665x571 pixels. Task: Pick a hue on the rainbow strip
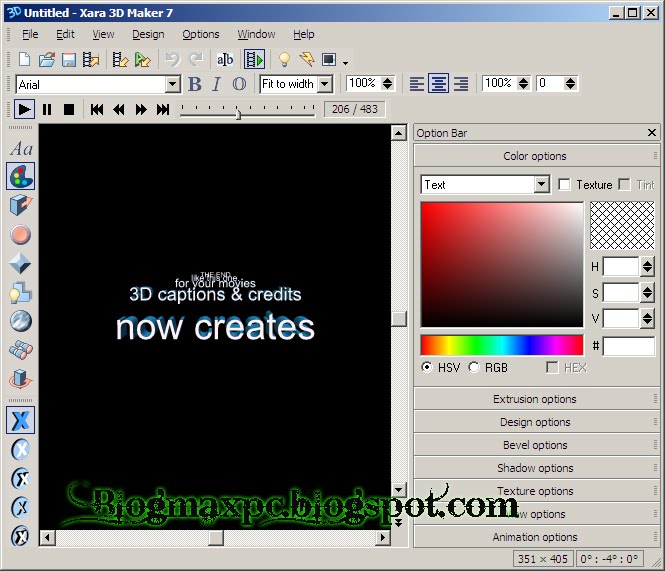pos(502,345)
